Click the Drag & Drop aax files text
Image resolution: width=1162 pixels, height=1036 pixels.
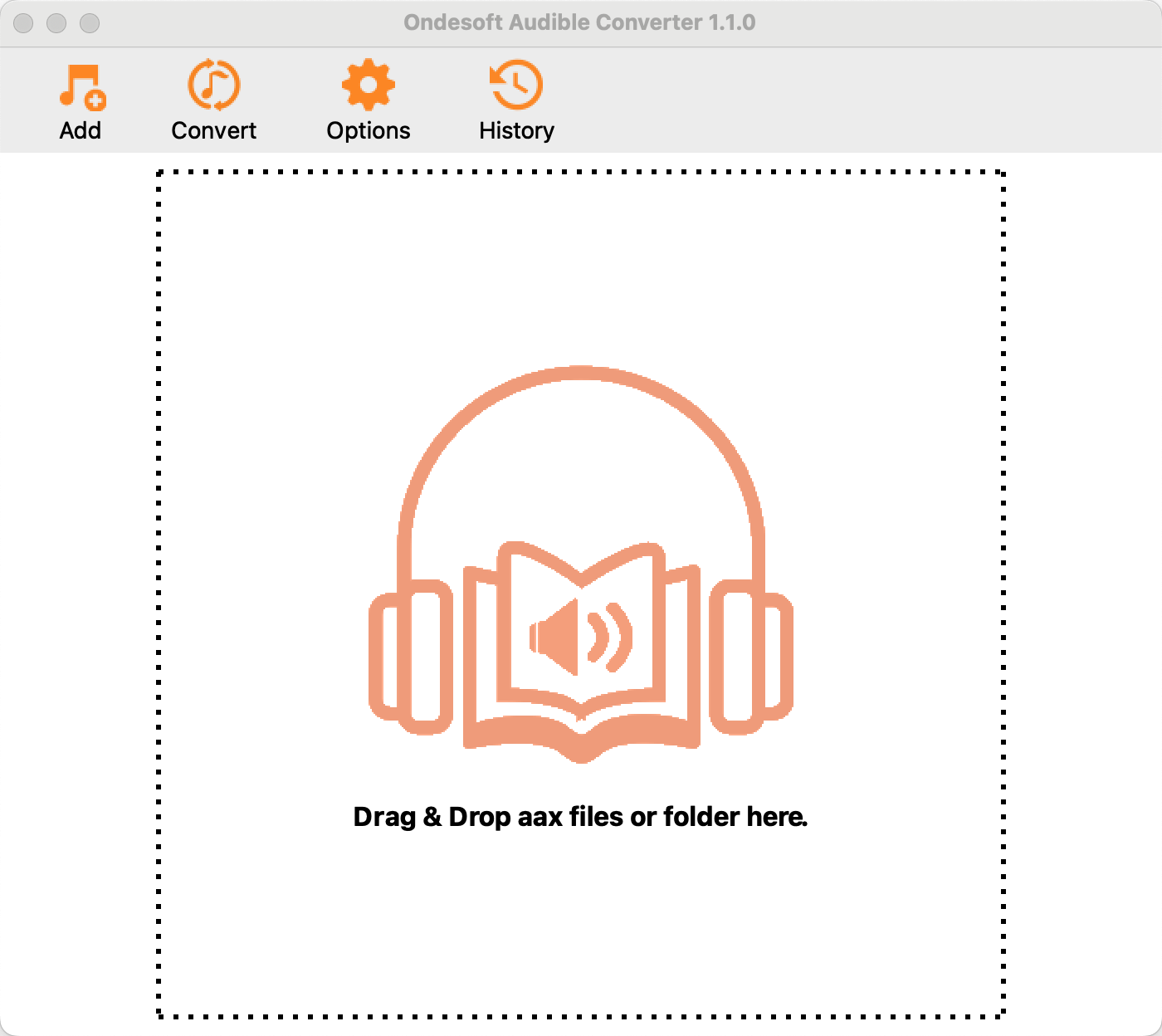tap(580, 817)
